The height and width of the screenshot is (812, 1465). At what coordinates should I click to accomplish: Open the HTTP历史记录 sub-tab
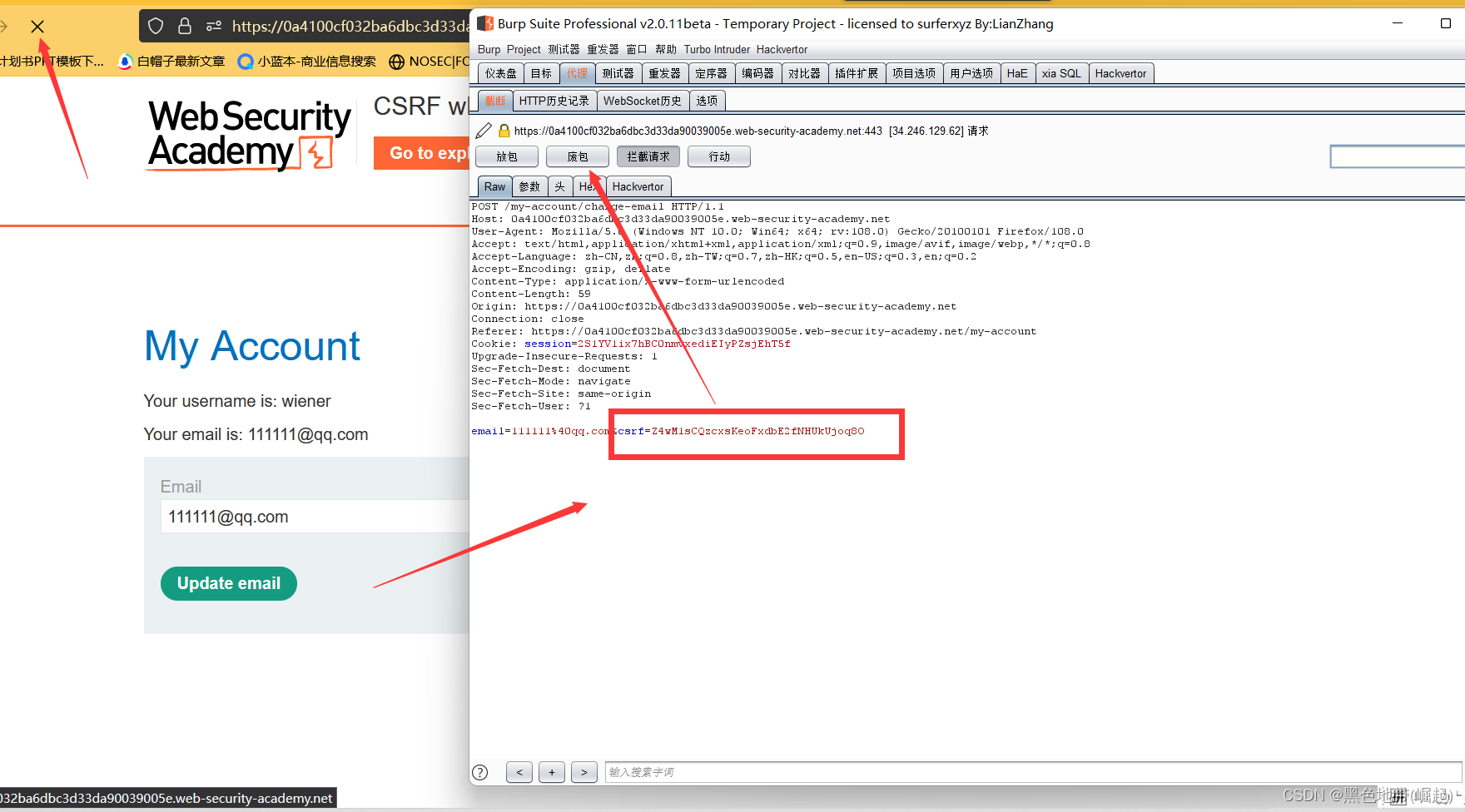pos(554,101)
